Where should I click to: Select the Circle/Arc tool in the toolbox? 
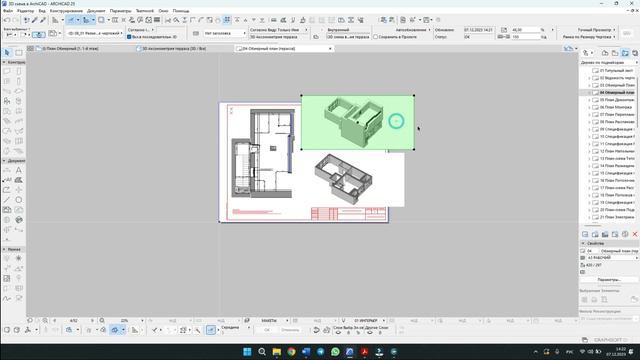coord(19,200)
